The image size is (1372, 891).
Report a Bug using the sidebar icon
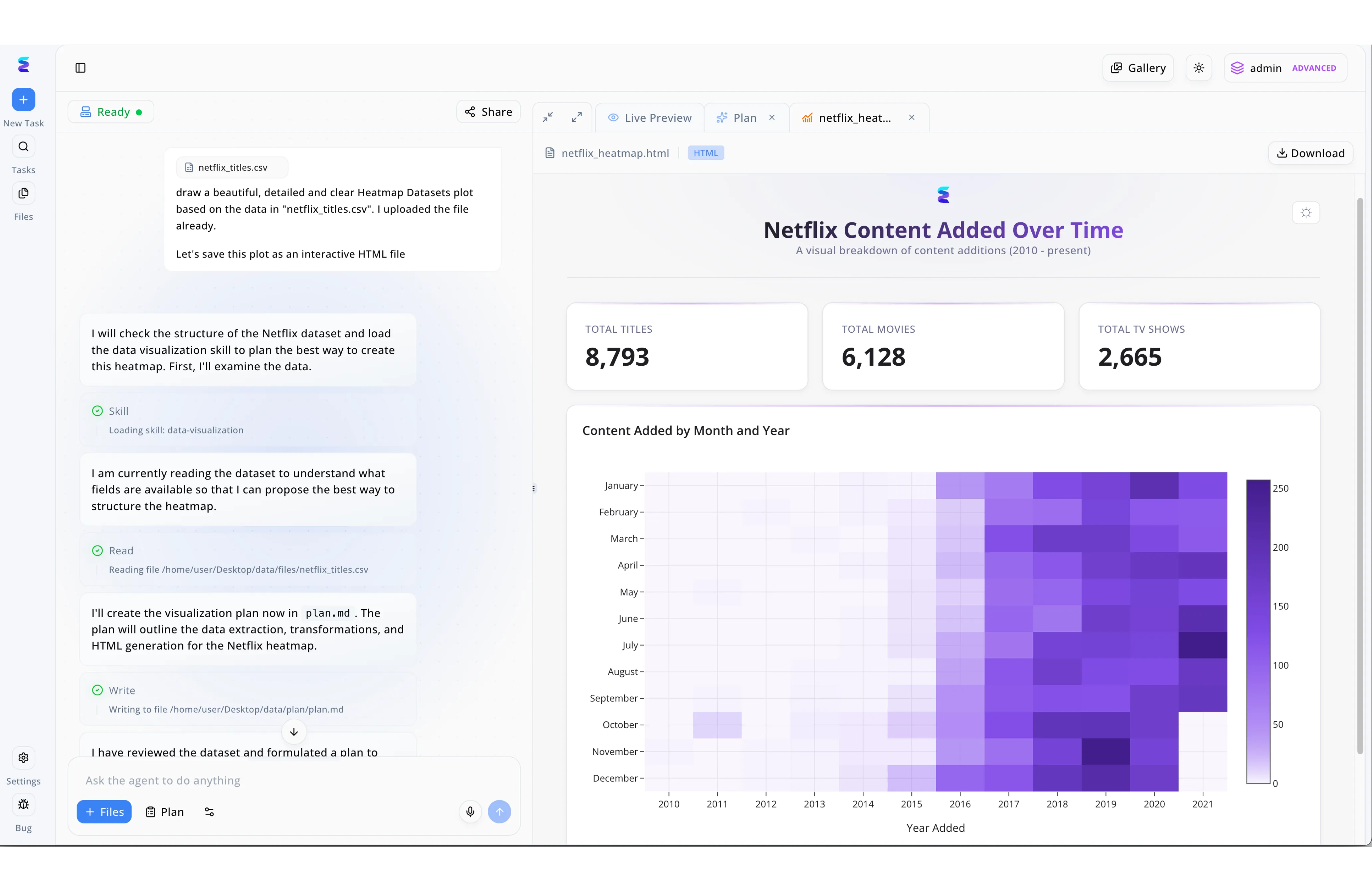(x=24, y=804)
